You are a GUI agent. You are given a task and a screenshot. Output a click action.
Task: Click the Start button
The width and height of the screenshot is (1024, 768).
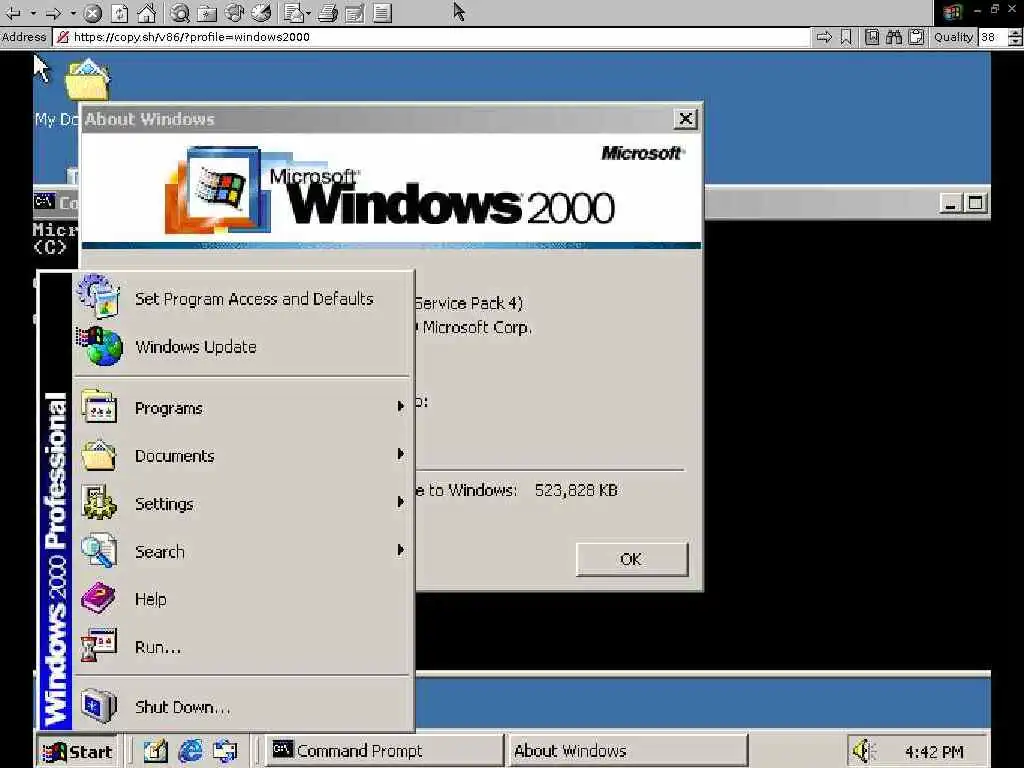(77, 752)
